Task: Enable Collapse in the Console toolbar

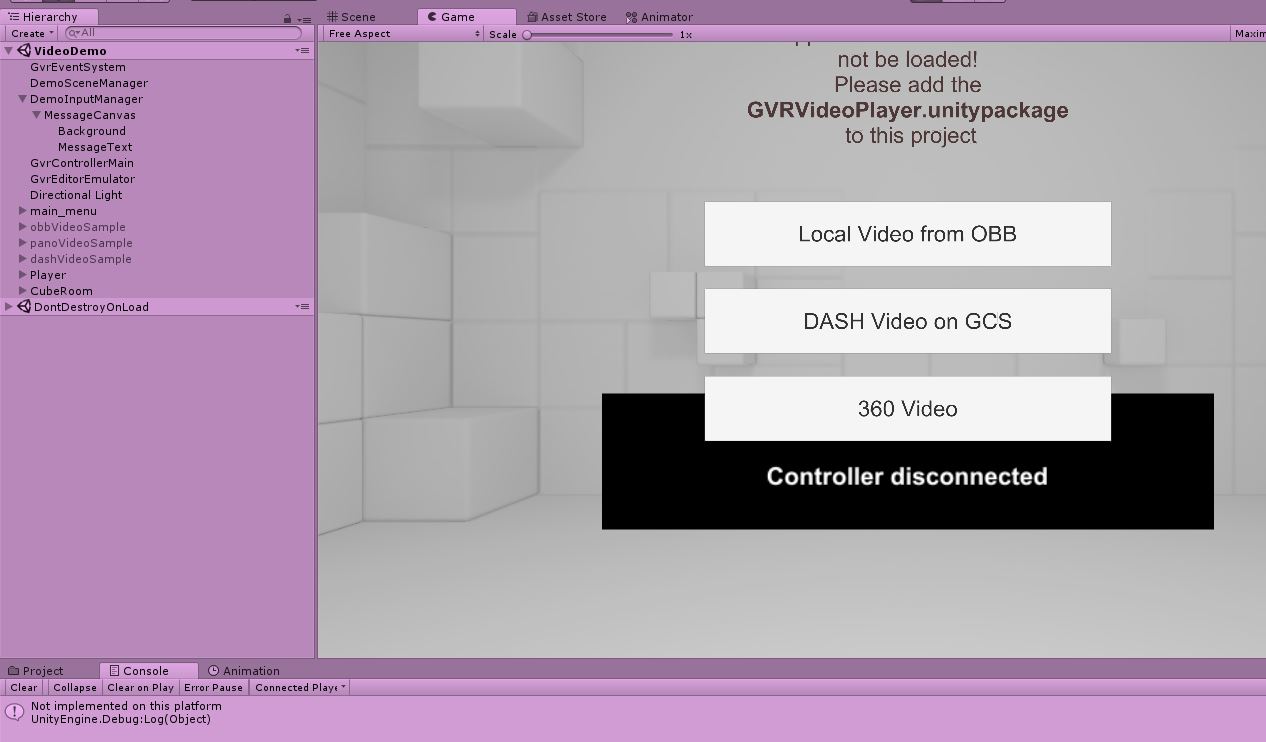Action: click(74, 687)
